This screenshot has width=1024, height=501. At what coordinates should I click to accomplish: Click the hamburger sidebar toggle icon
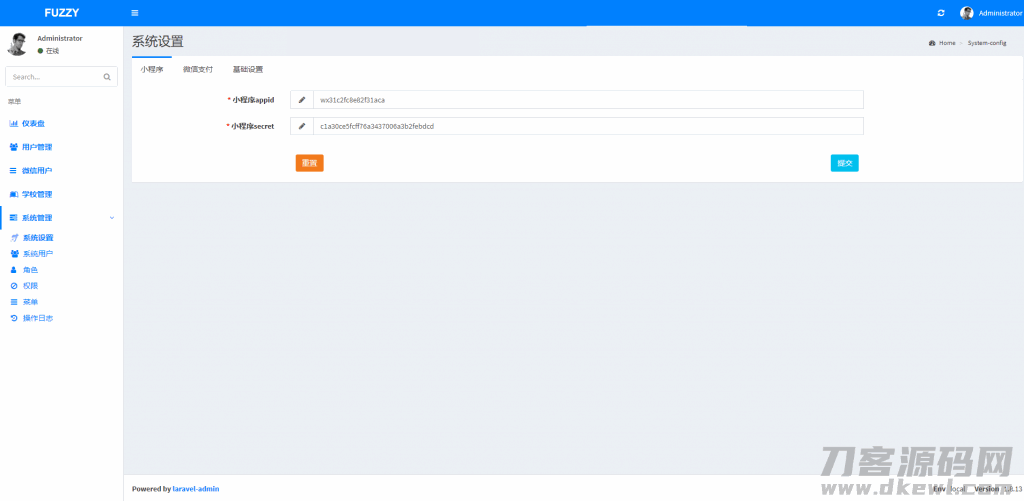pyautogui.click(x=135, y=13)
